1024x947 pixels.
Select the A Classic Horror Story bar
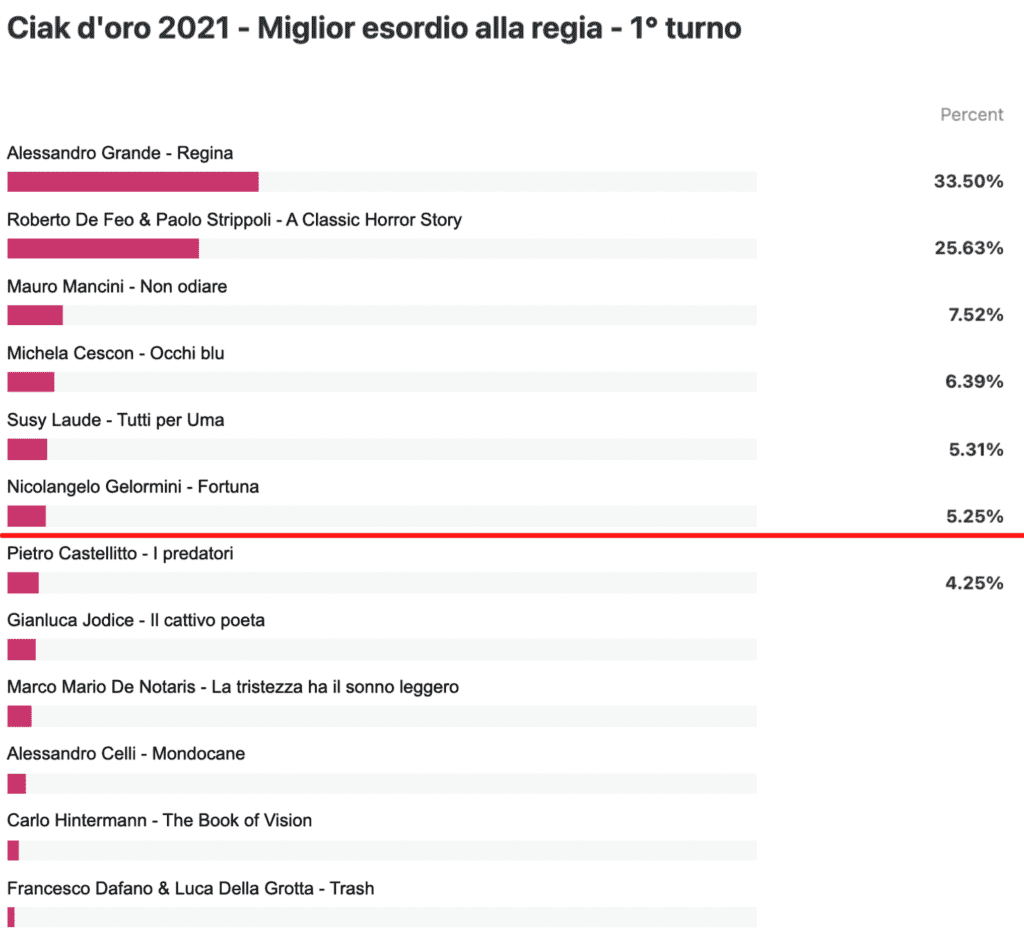[x=382, y=248]
